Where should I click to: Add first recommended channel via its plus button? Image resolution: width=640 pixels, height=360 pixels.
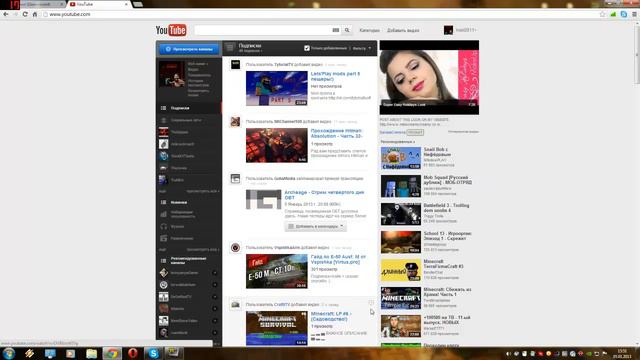(215, 273)
